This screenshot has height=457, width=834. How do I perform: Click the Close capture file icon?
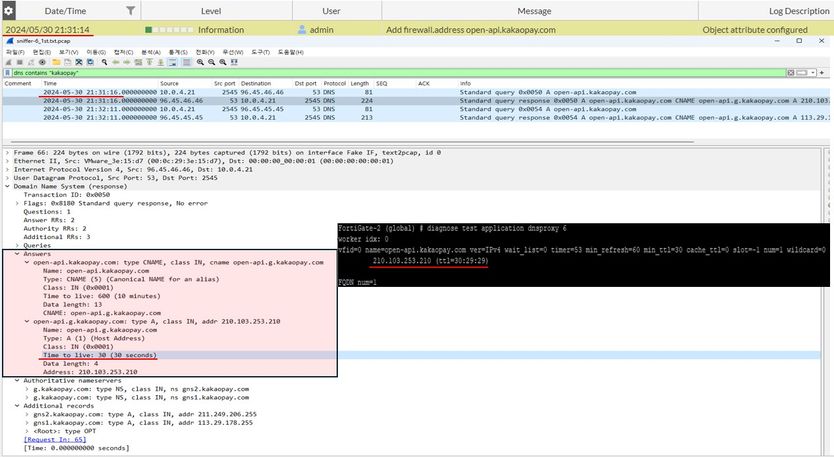[79, 62]
